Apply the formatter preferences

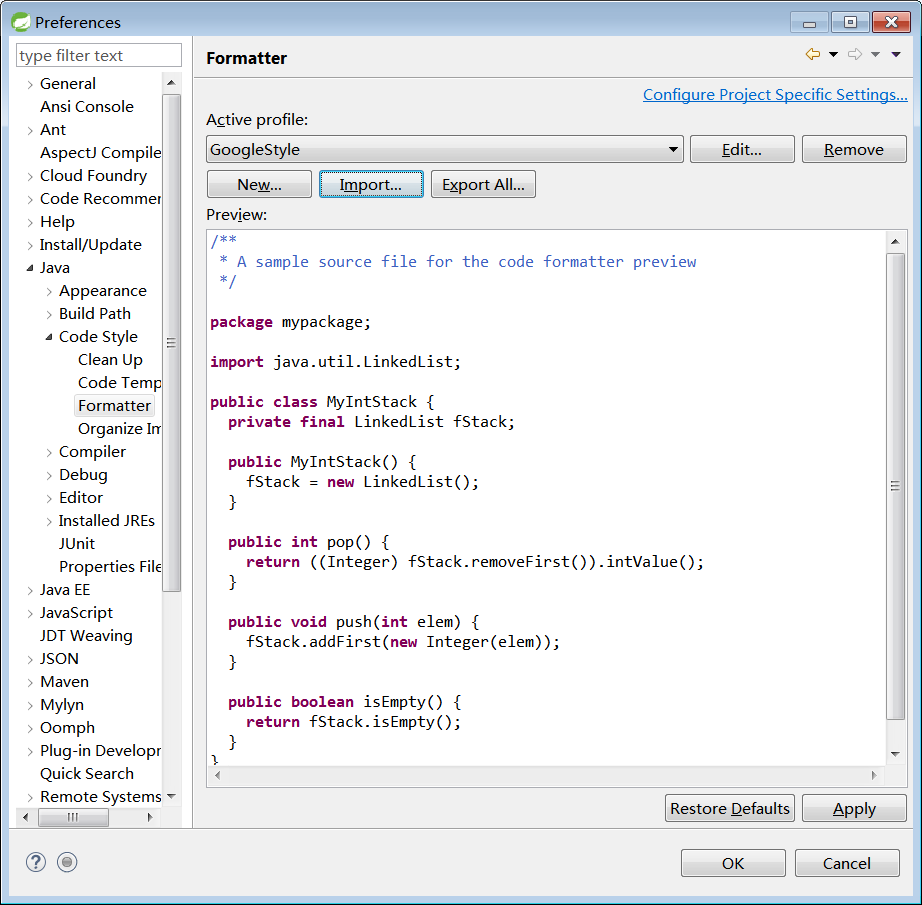(x=854, y=809)
